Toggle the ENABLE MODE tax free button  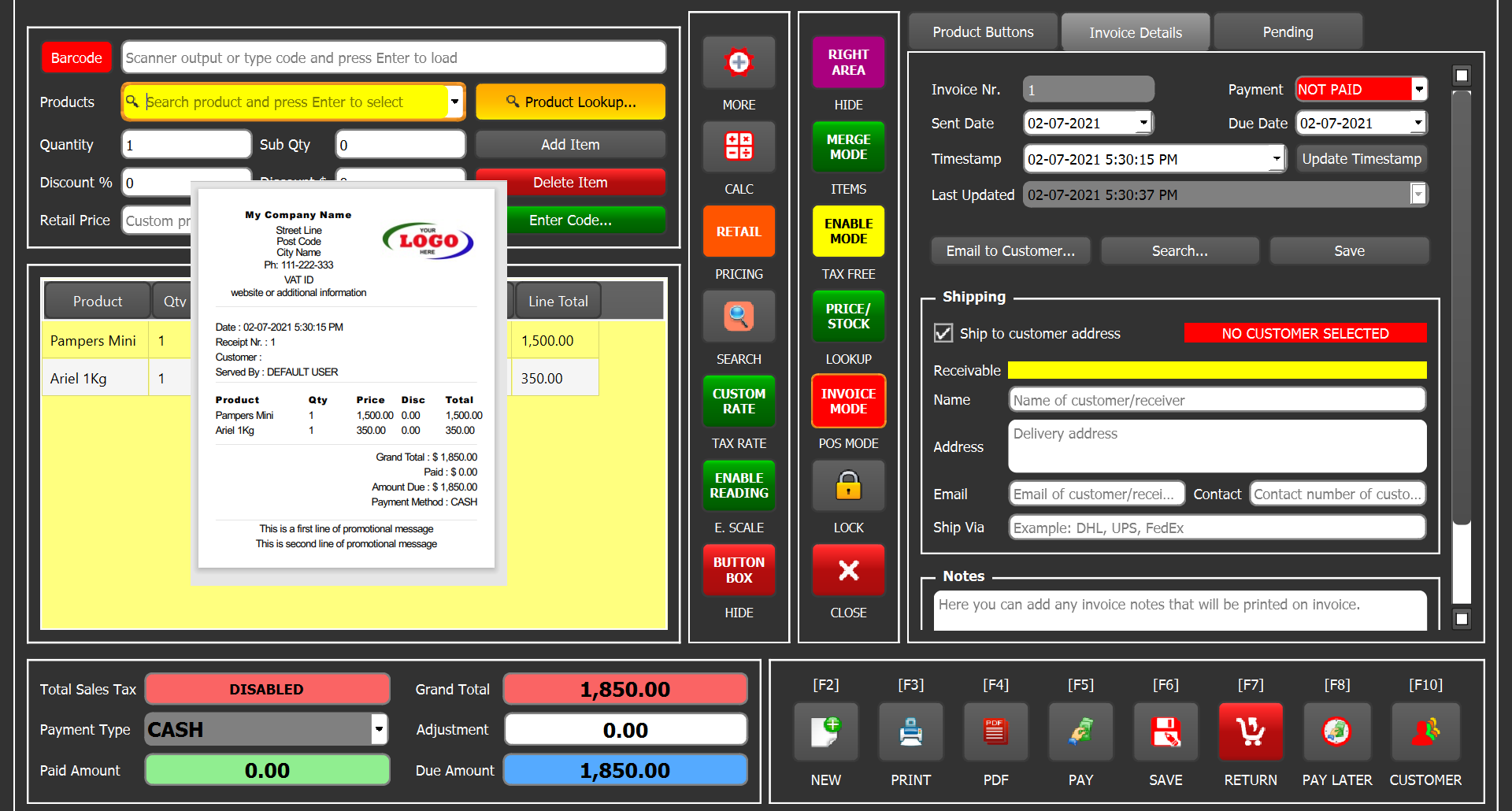click(x=848, y=231)
